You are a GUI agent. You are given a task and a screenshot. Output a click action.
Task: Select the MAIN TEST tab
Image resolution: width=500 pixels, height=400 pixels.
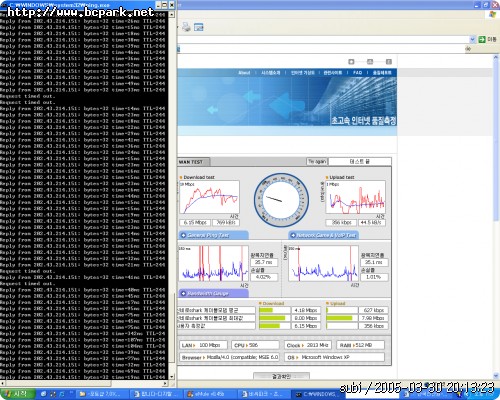tap(193, 162)
